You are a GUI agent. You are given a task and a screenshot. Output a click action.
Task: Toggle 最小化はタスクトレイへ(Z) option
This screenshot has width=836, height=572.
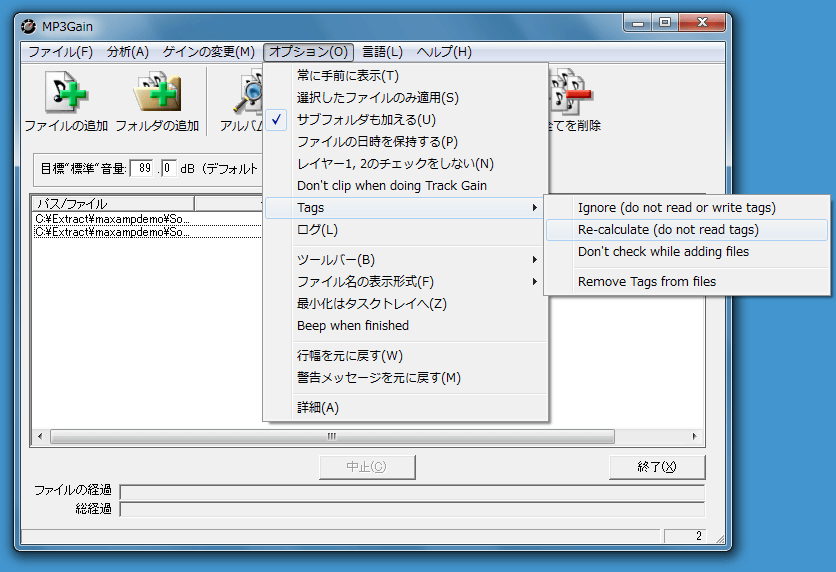406,303
